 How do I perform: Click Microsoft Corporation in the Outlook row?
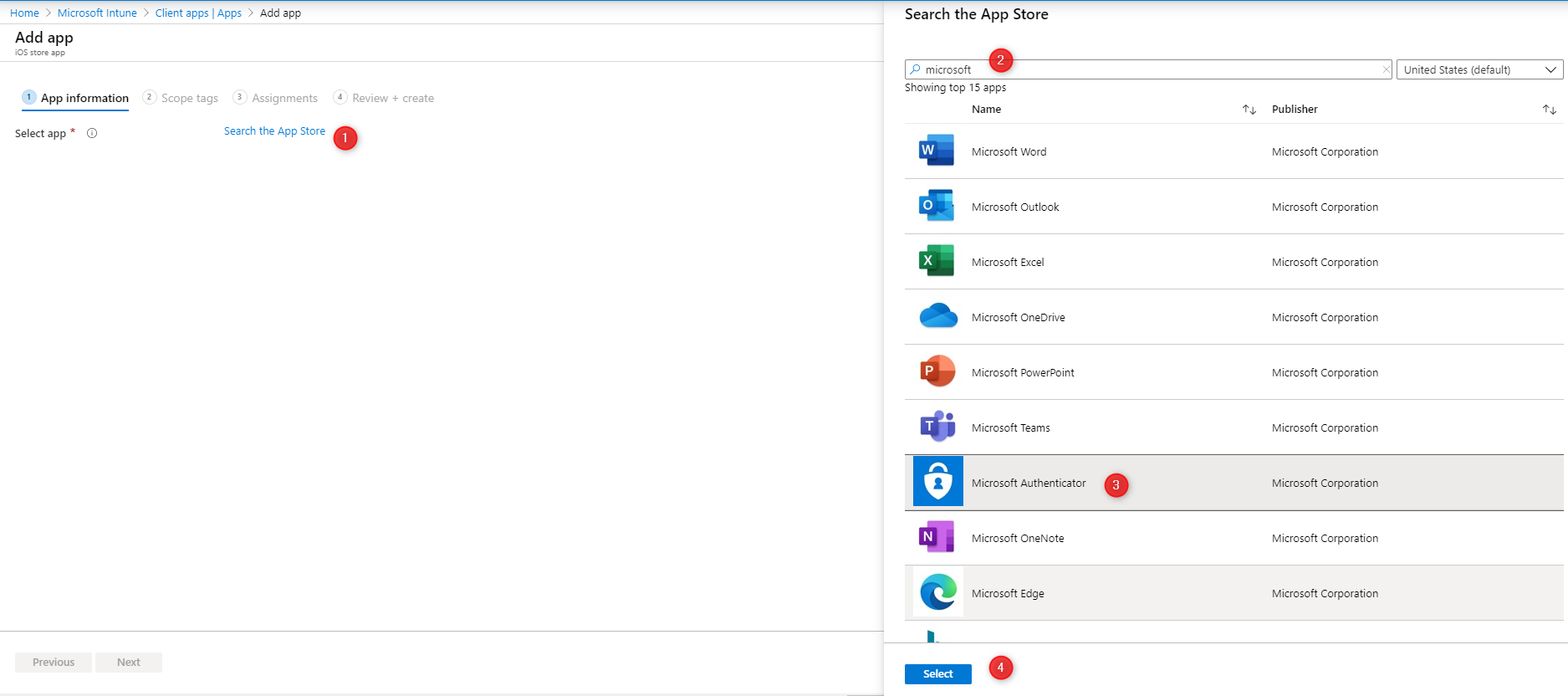click(x=1325, y=207)
